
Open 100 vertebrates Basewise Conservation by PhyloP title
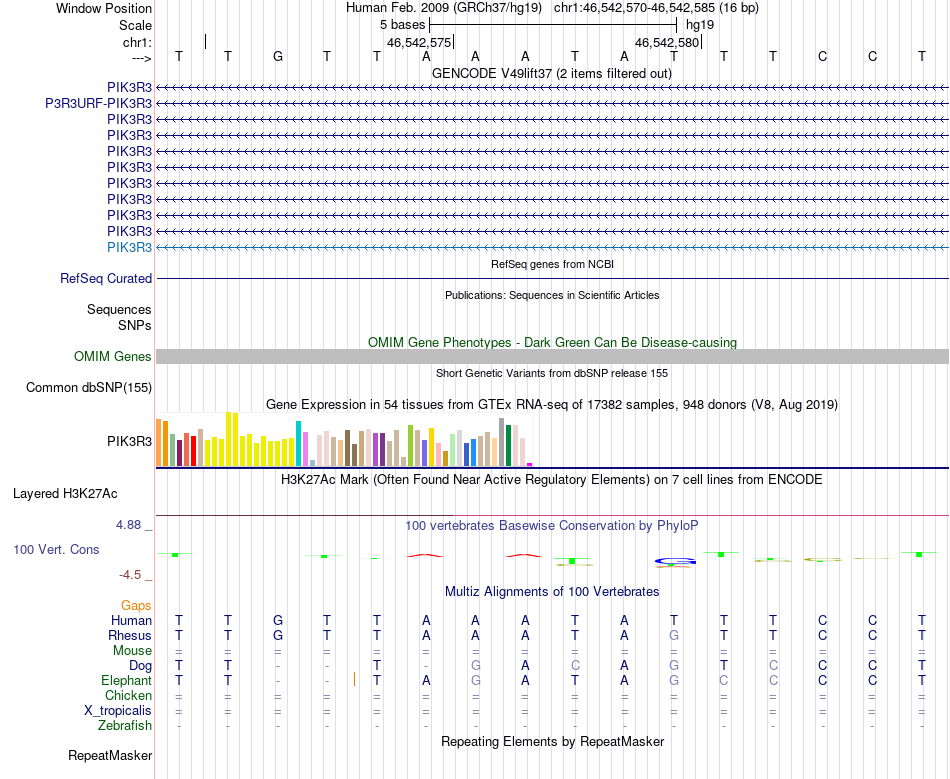click(x=552, y=526)
